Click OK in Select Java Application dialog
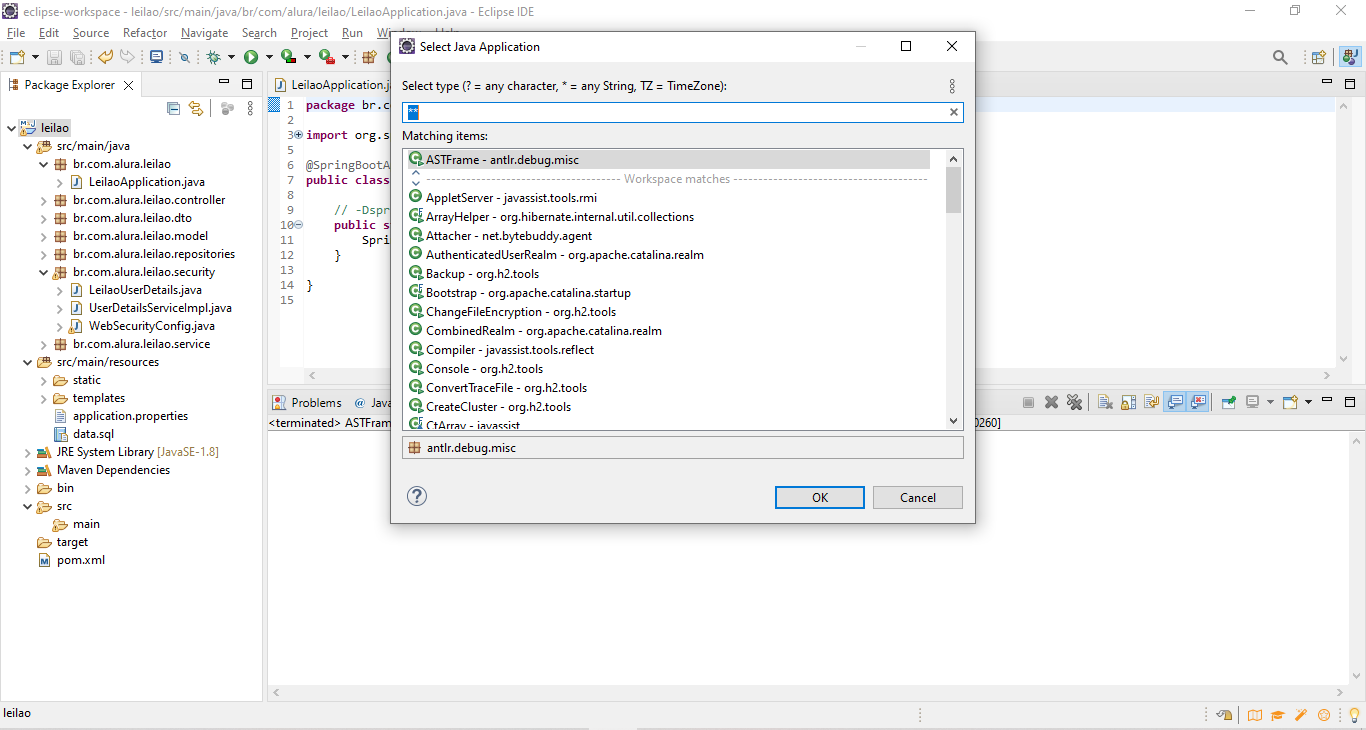Screen dimensions: 1366x730 [820, 497]
